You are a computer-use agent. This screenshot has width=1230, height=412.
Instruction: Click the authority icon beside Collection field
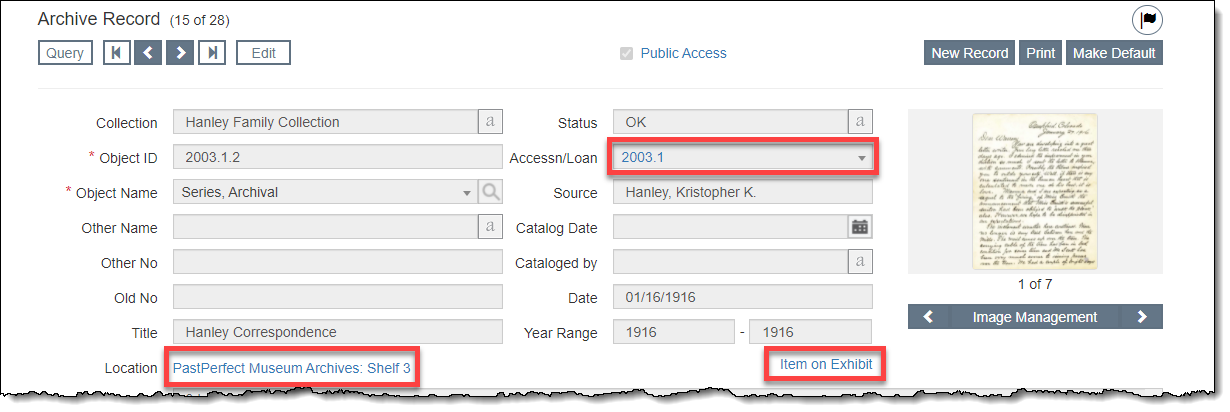[490, 122]
